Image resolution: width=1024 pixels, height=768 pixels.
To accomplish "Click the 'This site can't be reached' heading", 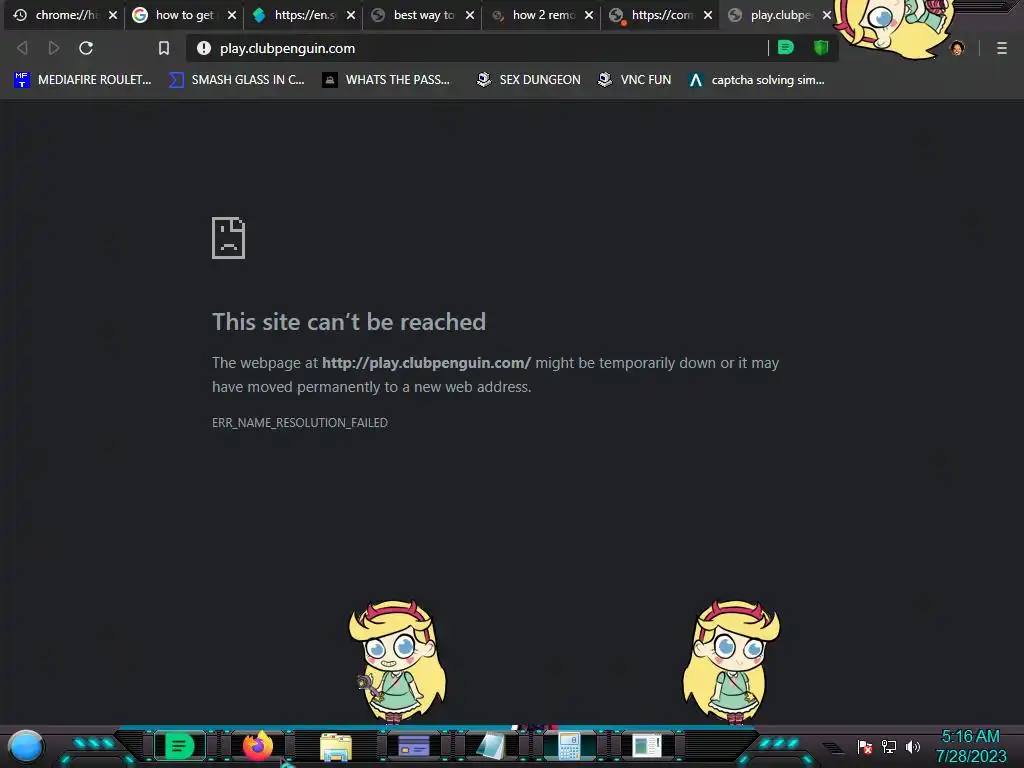I will [349, 322].
